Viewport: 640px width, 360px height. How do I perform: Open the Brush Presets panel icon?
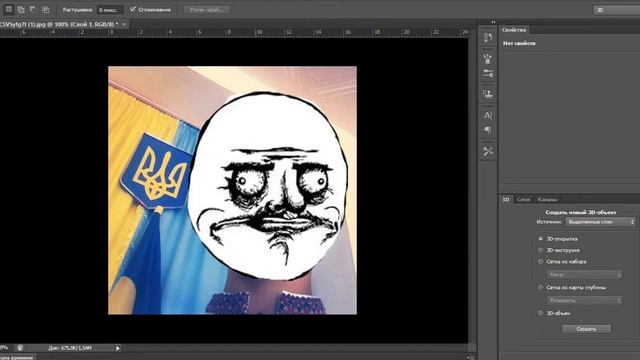(488, 59)
